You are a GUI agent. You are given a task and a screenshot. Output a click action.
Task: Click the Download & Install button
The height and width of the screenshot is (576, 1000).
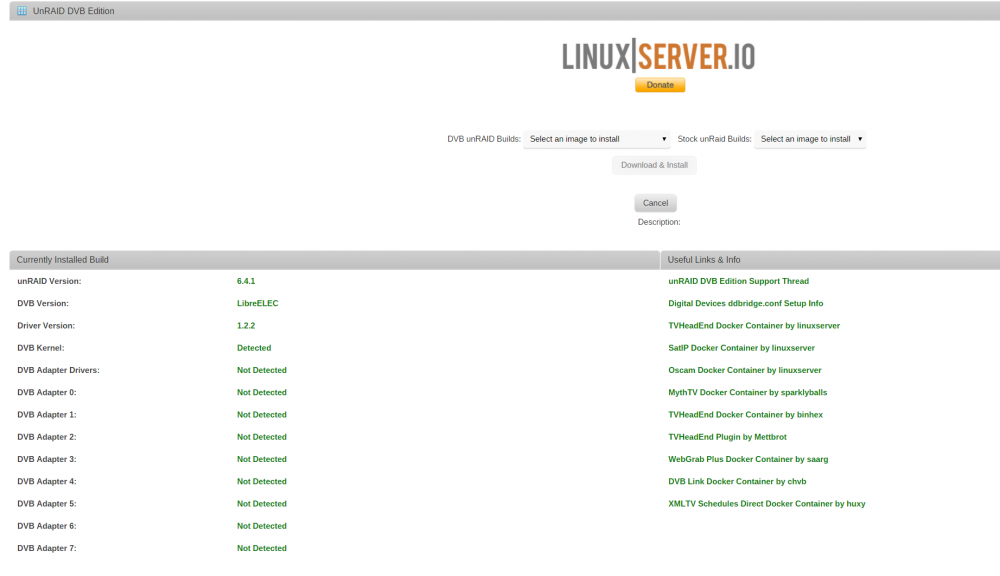[x=654, y=165]
